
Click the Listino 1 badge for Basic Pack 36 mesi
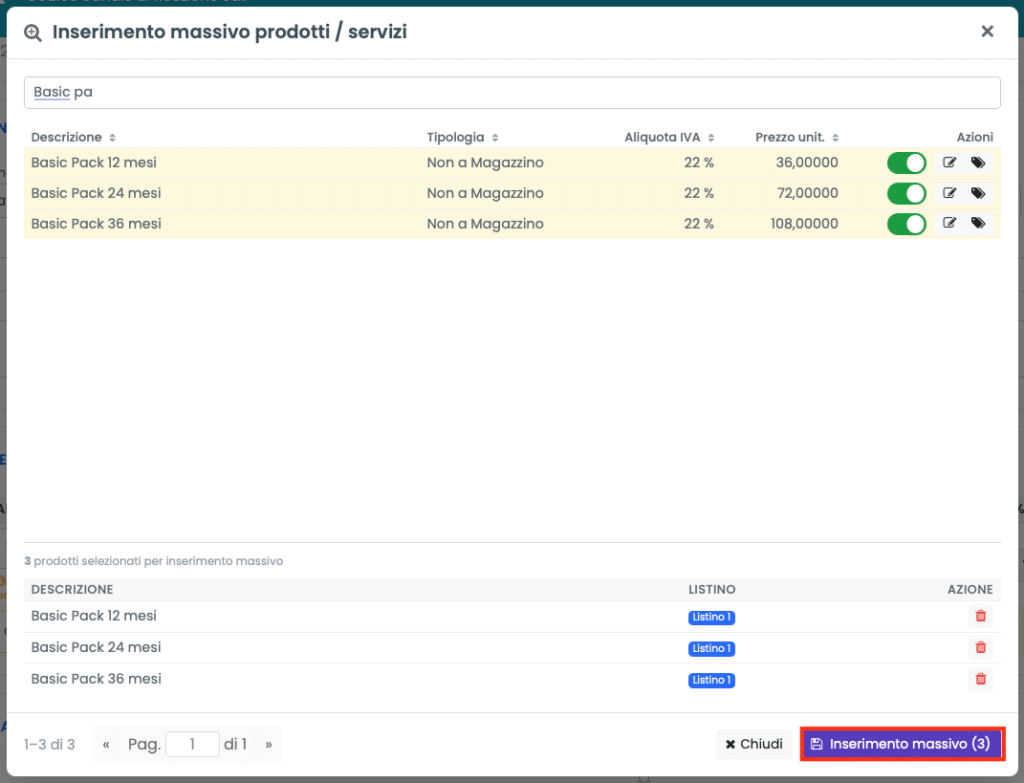point(711,680)
